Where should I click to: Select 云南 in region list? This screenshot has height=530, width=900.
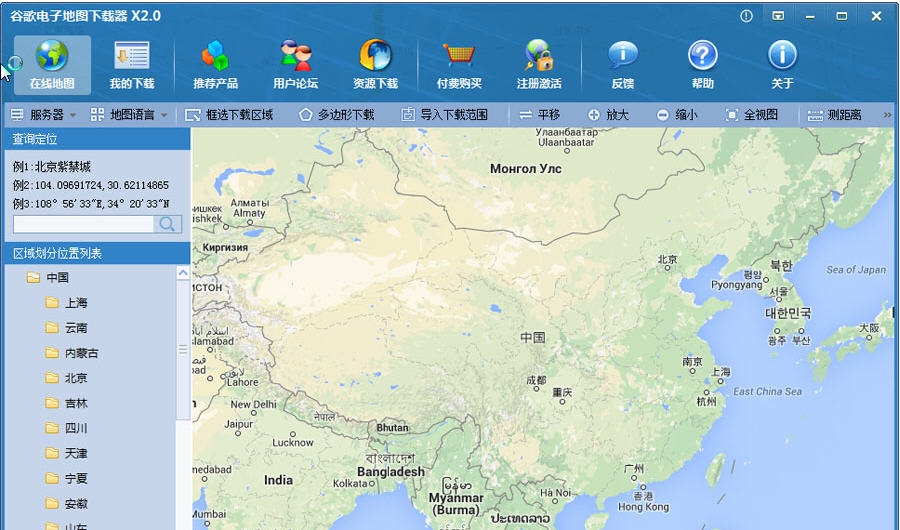pyautogui.click(x=67, y=328)
